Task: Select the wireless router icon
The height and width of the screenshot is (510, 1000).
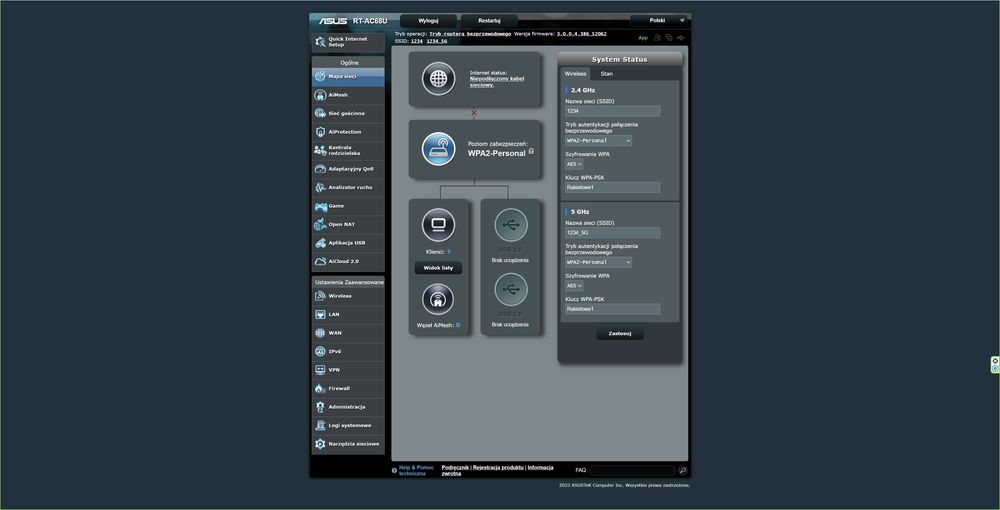Action: pos(438,149)
